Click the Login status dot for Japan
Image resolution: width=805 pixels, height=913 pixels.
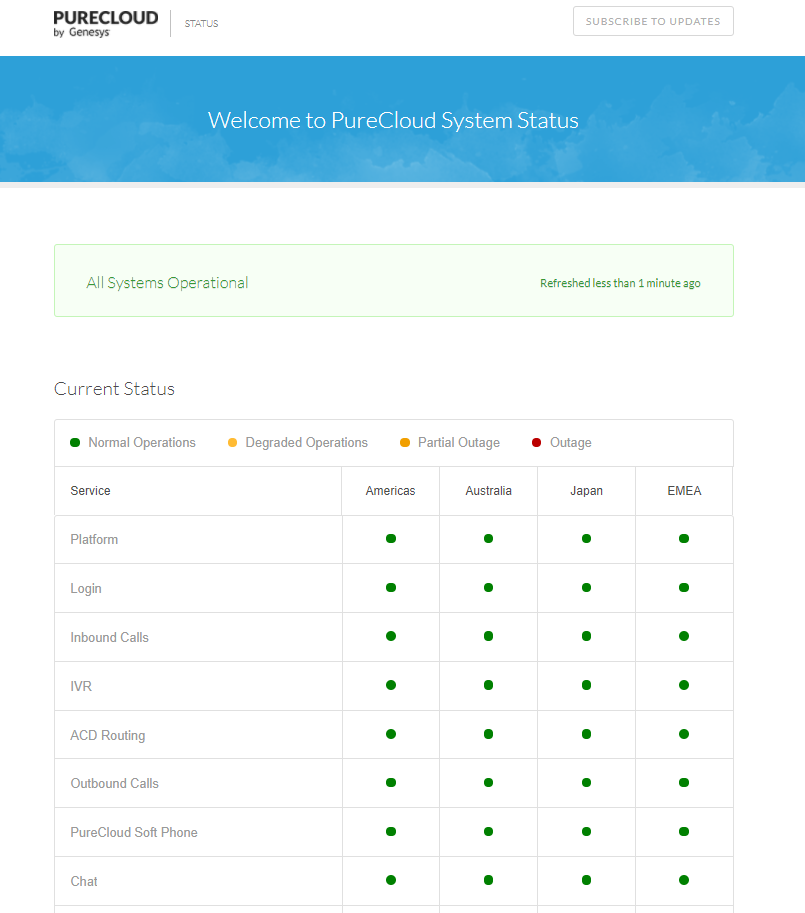click(x=586, y=588)
